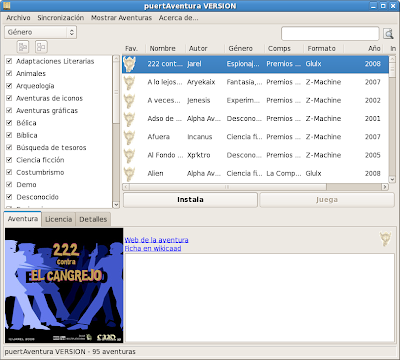Open the Web de la aventura link
400x360 pixels.
(x=156, y=240)
